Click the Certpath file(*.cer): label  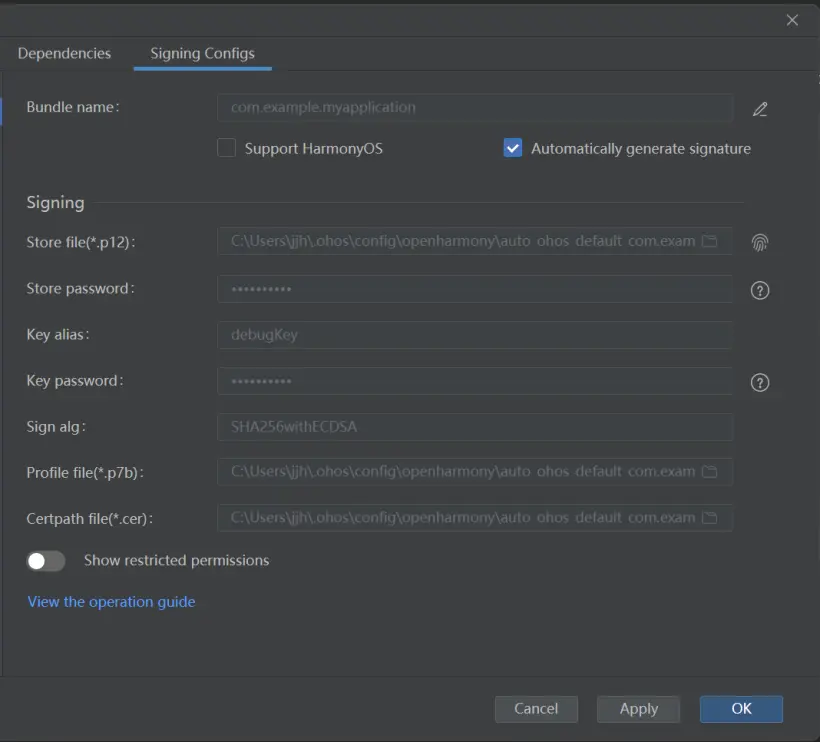89,519
